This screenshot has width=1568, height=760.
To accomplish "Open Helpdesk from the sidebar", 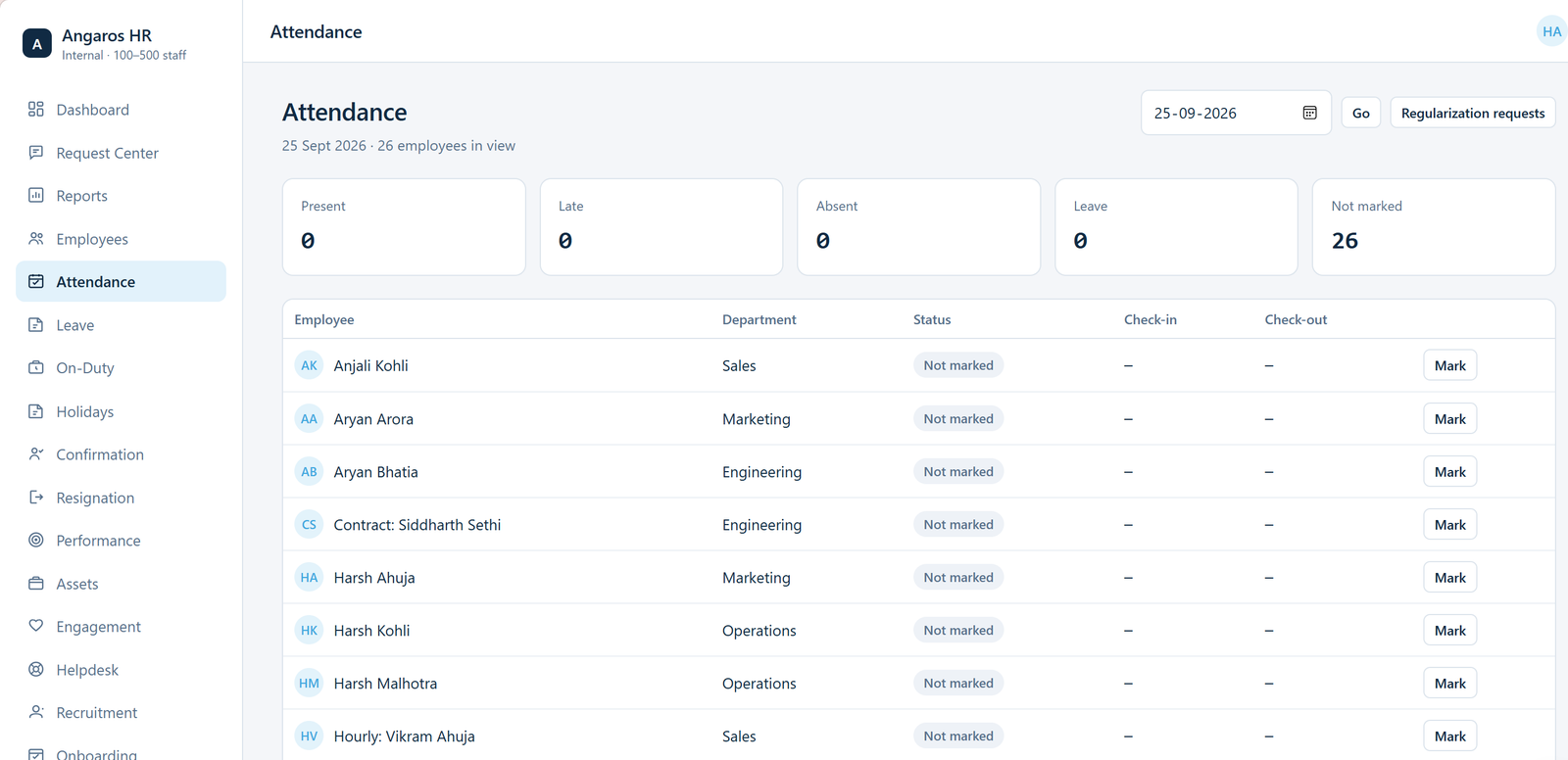I will (x=121, y=670).
